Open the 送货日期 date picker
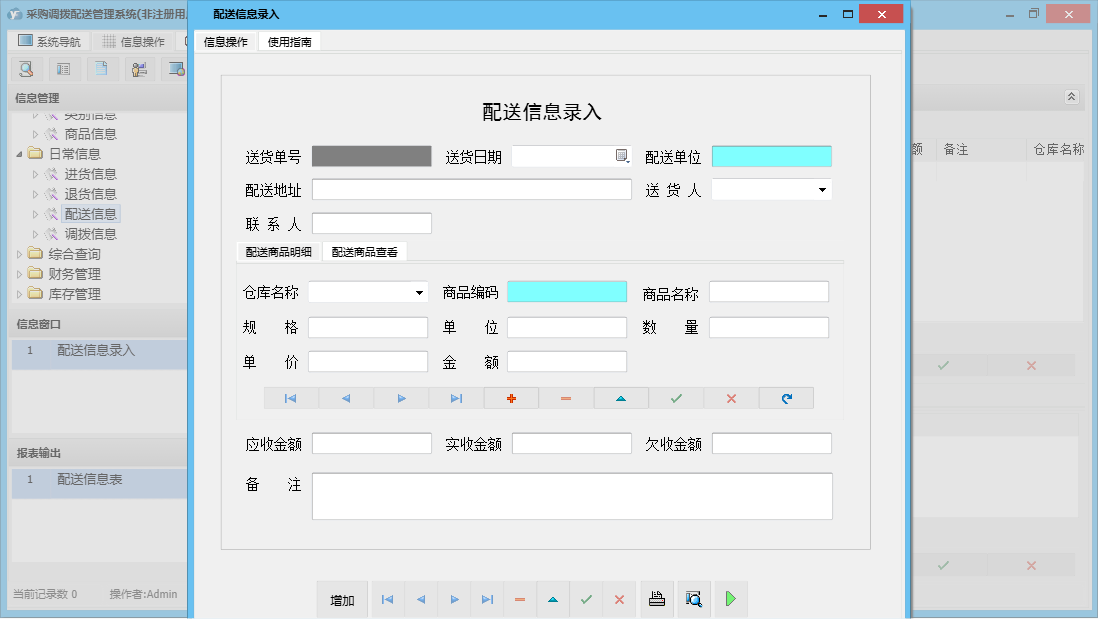This screenshot has height=630, width=1098. (621, 156)
